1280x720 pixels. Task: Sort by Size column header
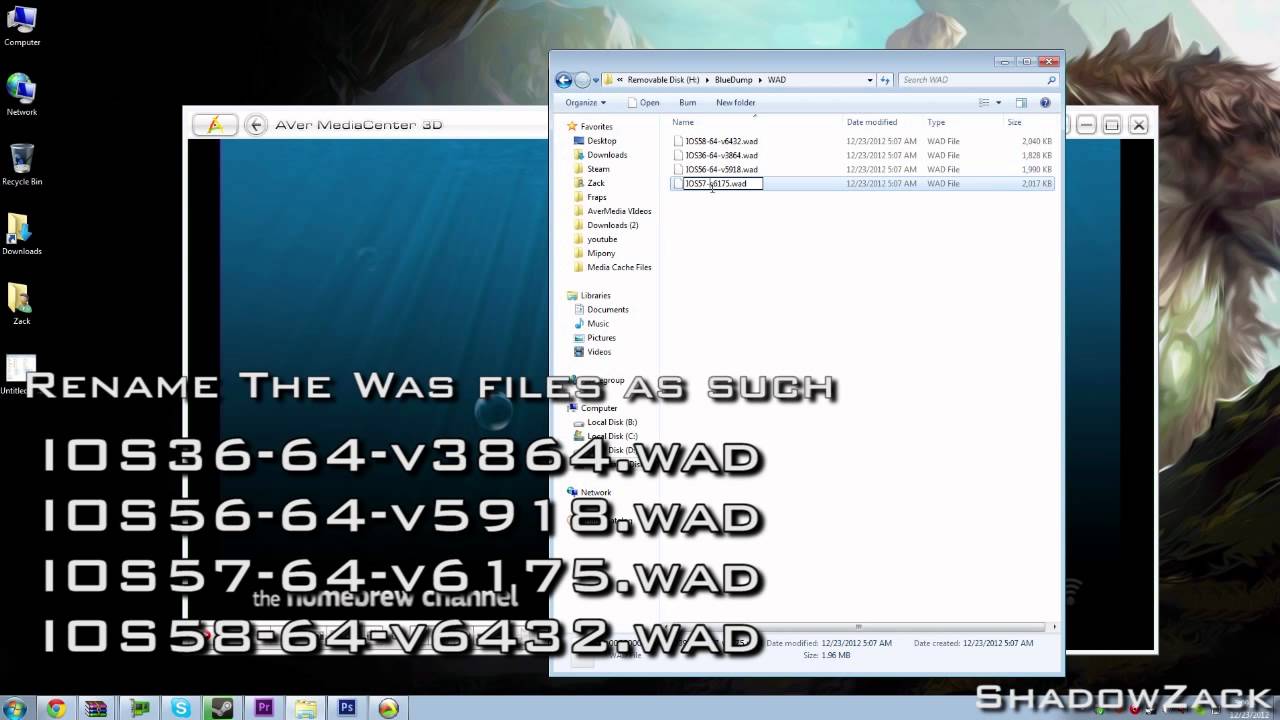click(x=1014, y=122)
